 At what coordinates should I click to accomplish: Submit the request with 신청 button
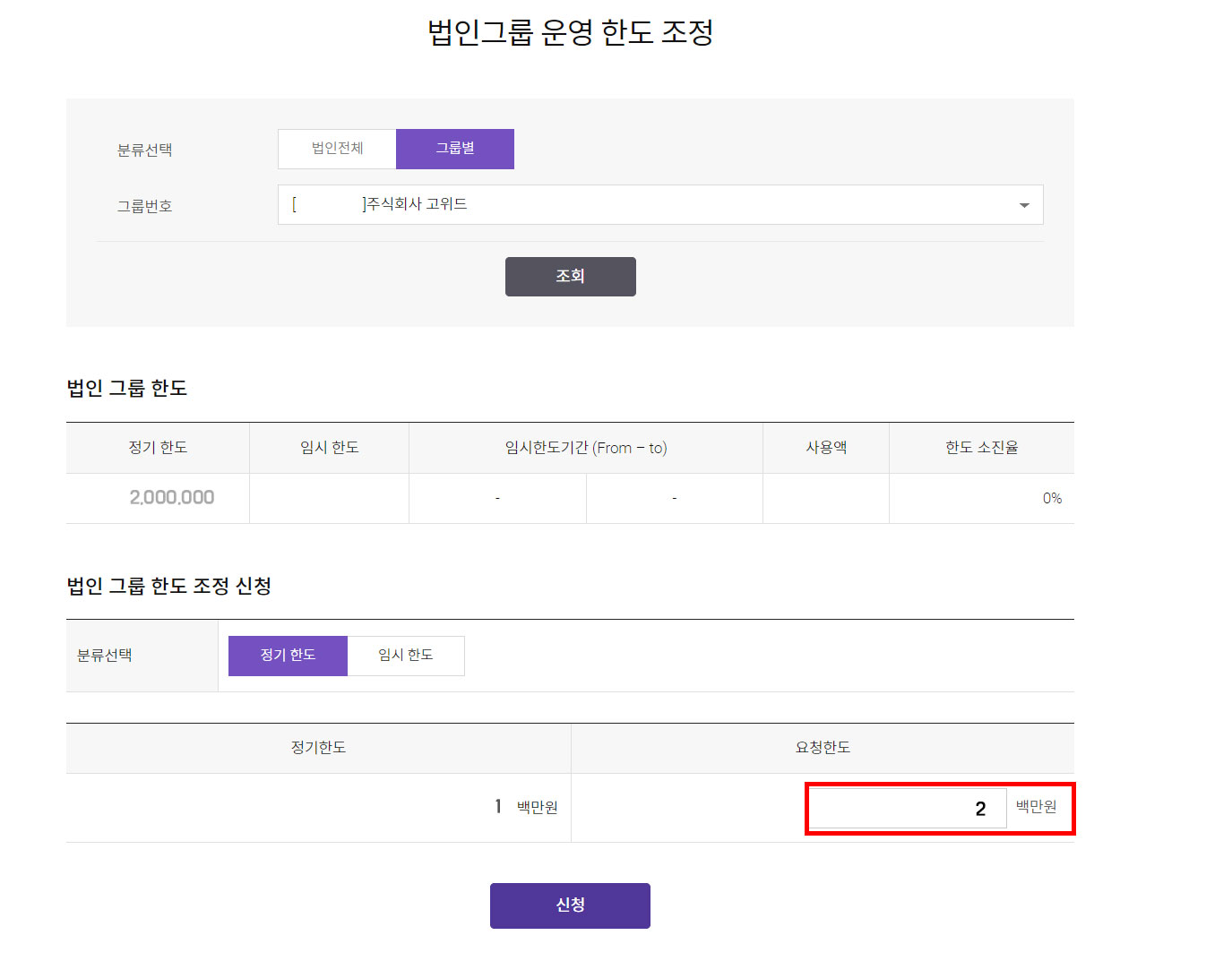[570, 905]
